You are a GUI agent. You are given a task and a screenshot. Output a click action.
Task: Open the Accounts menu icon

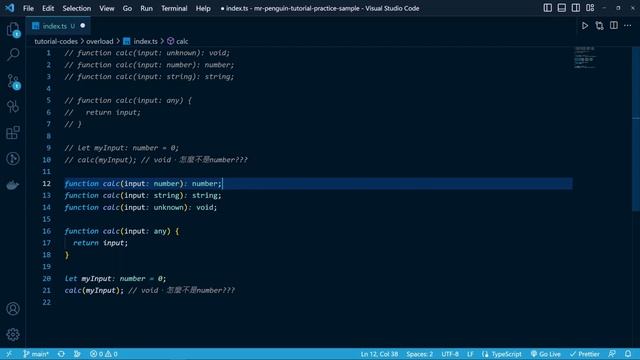click(13, 309)
